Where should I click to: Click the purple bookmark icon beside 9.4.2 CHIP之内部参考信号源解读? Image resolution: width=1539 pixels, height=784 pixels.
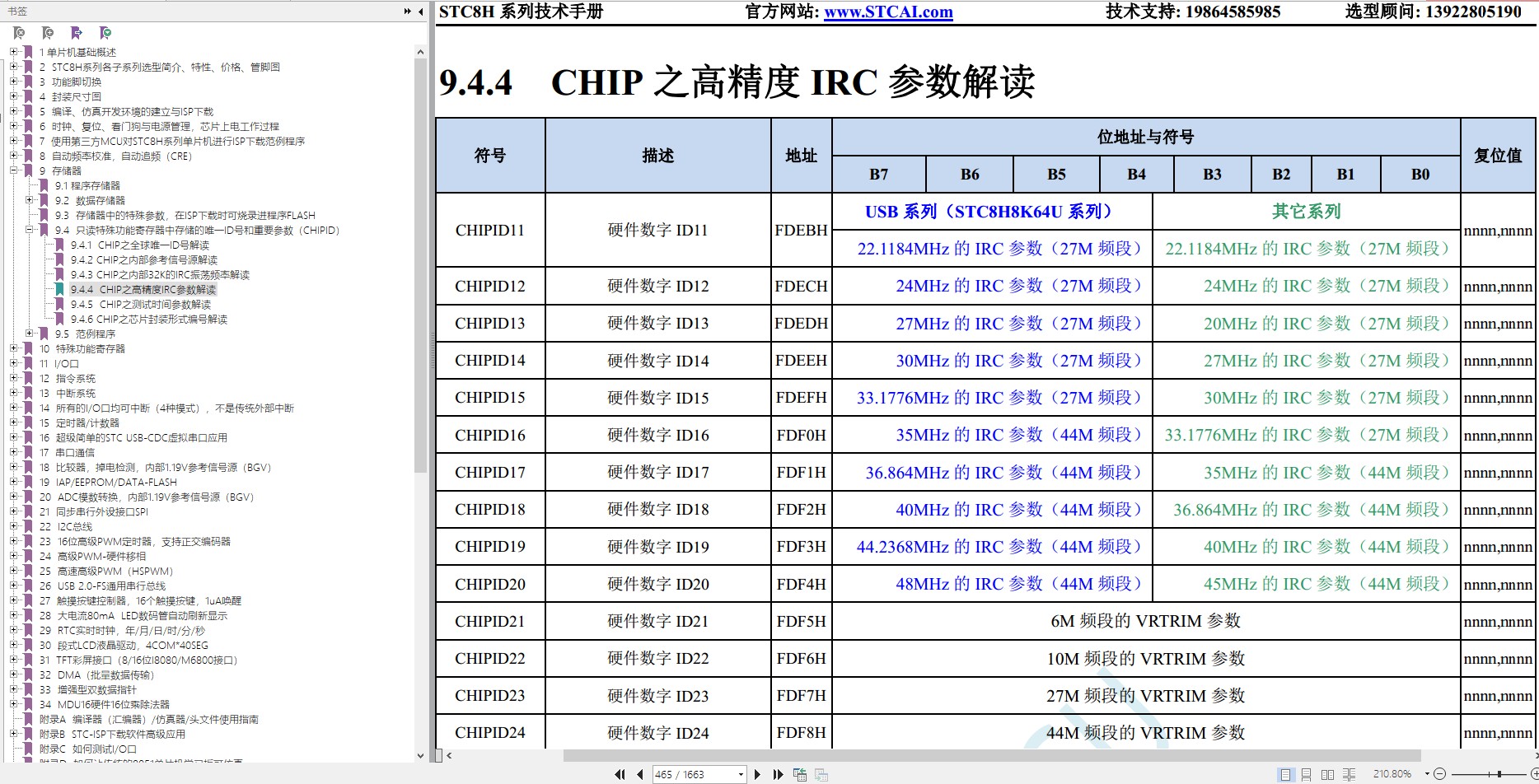click(58, 259)
